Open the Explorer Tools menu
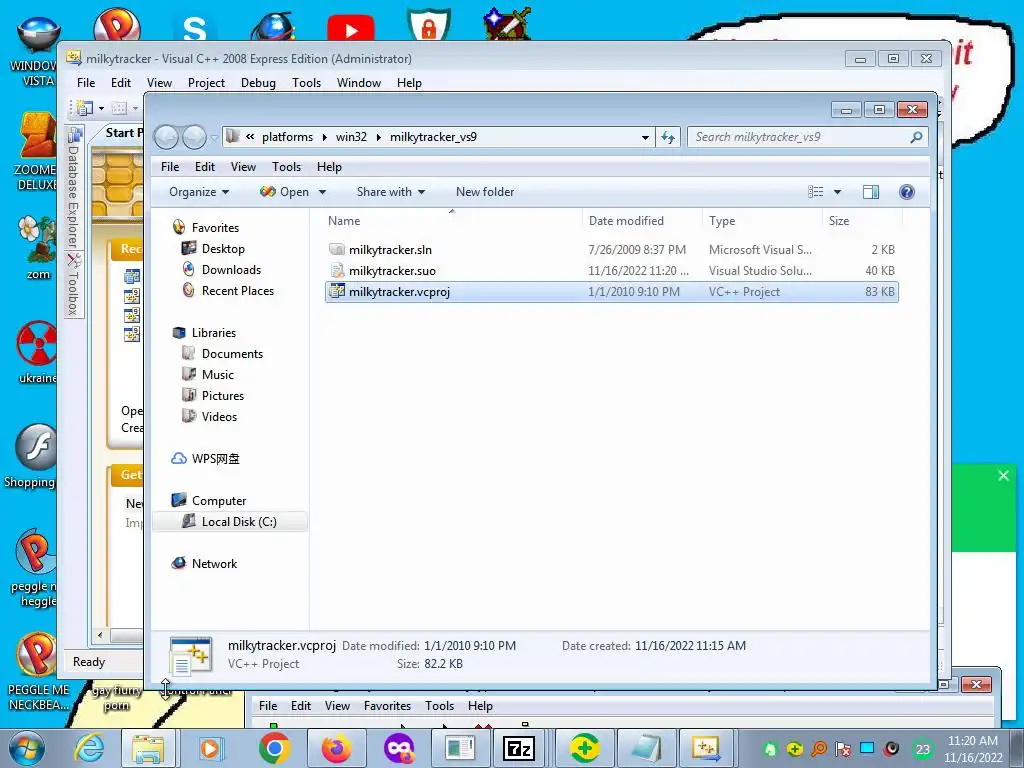Viewport: 1024px width, 768px height. pos(286,167)
